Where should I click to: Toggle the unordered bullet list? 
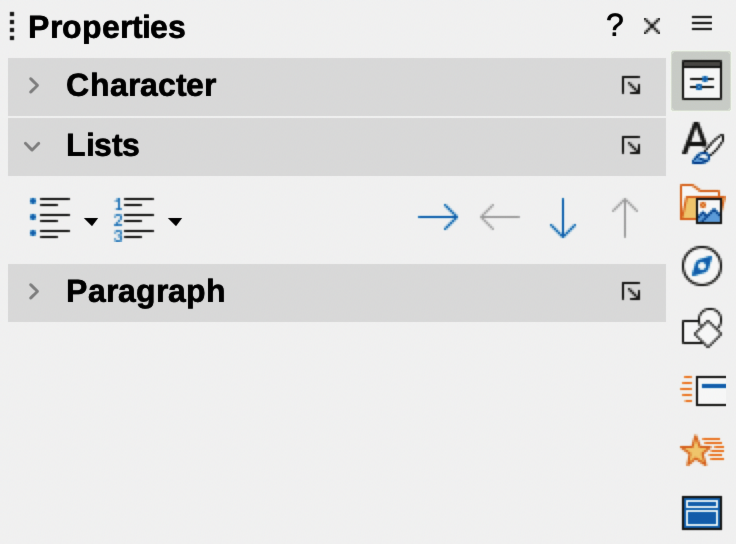51,217
